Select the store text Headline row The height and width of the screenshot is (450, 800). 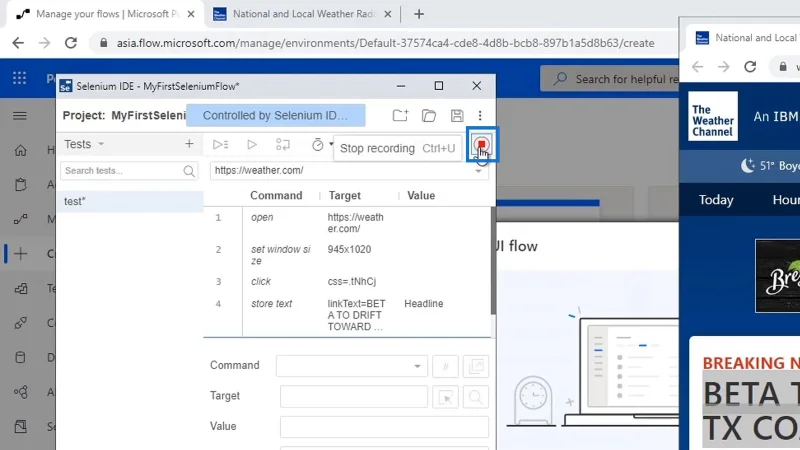click(x=348, y=315)
